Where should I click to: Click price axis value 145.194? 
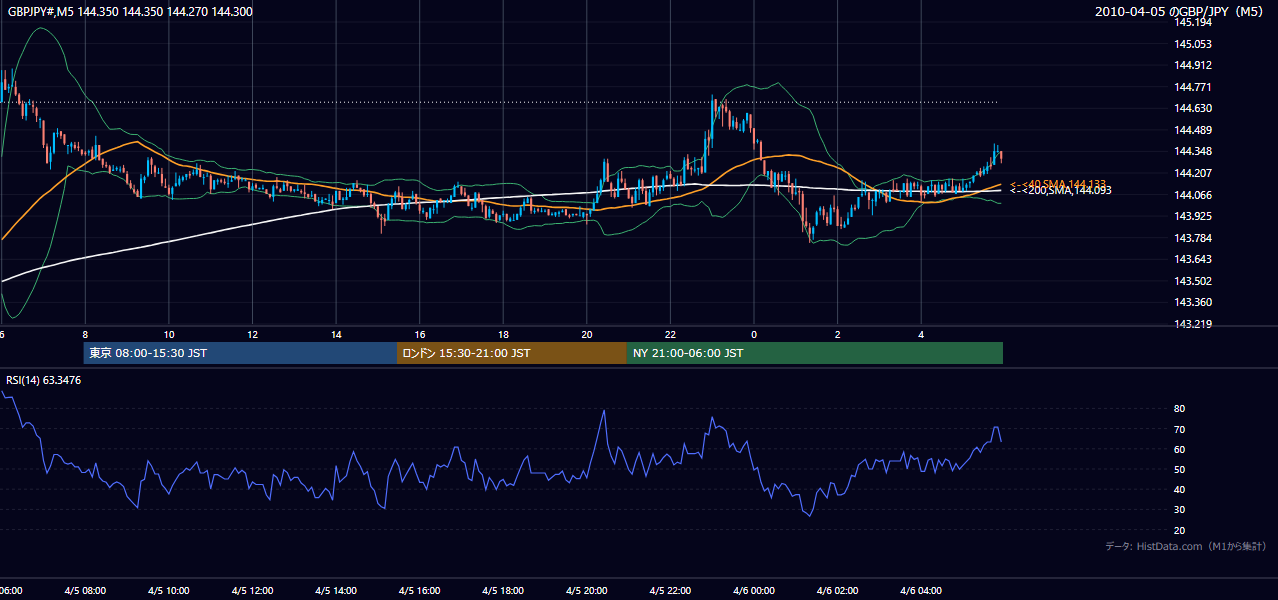click(x=1193, y=22)
